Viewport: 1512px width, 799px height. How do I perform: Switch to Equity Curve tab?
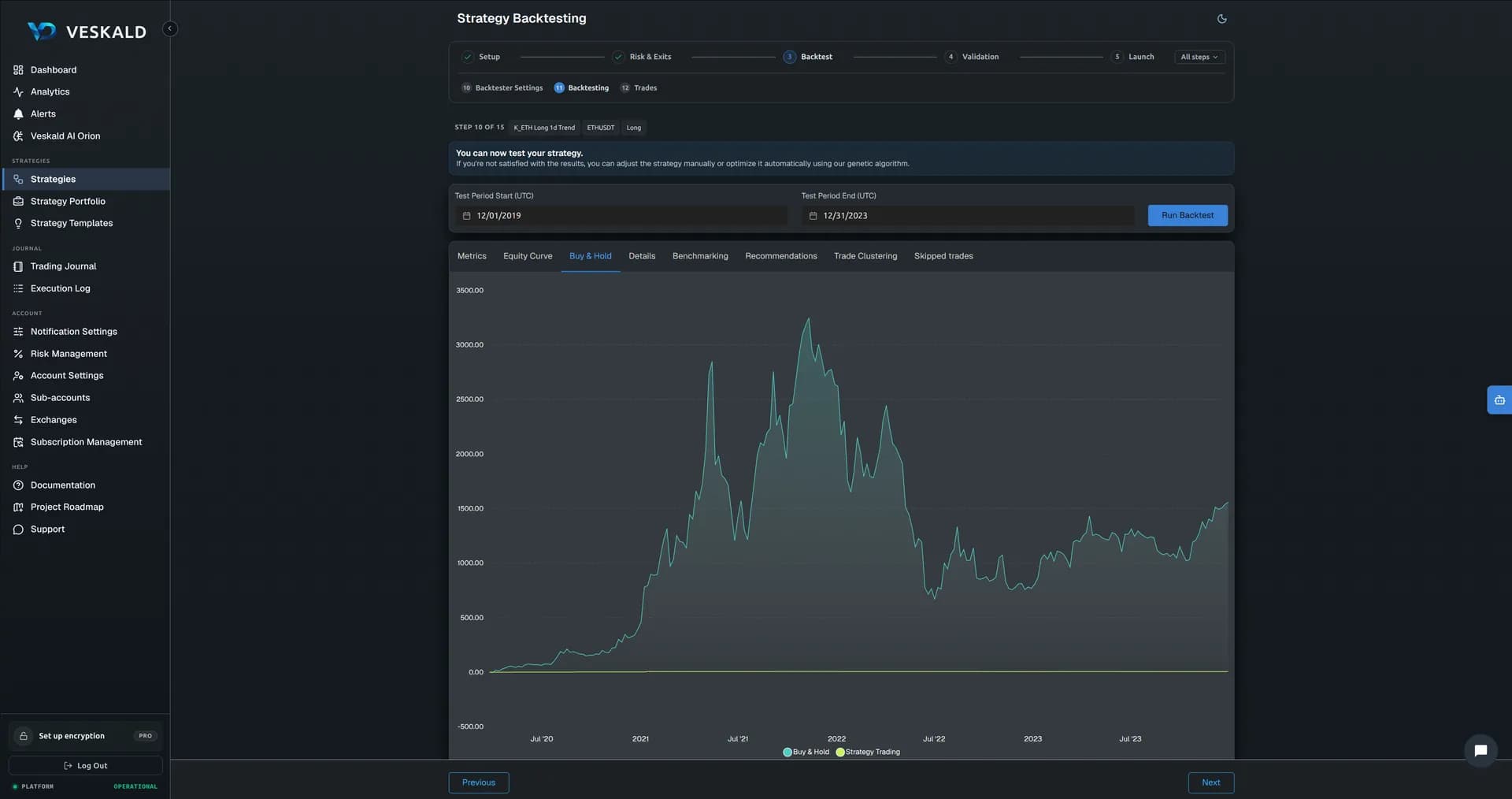point(528,256)
